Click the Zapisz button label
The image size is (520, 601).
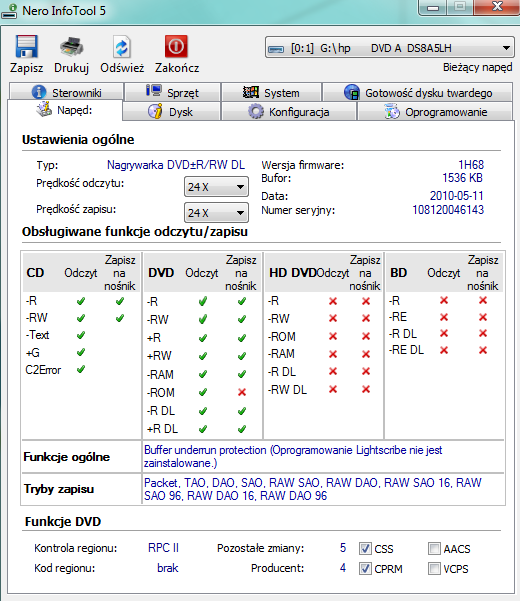[x=26, y=68]
